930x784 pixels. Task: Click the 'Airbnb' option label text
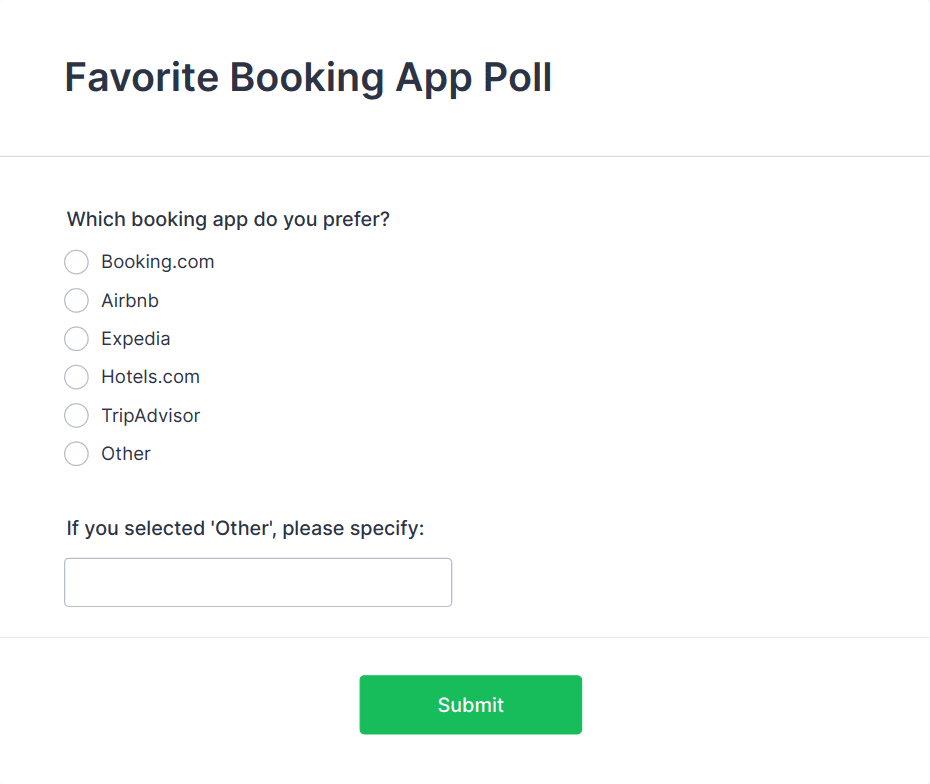pyautogui.click(x=130, y=300)
